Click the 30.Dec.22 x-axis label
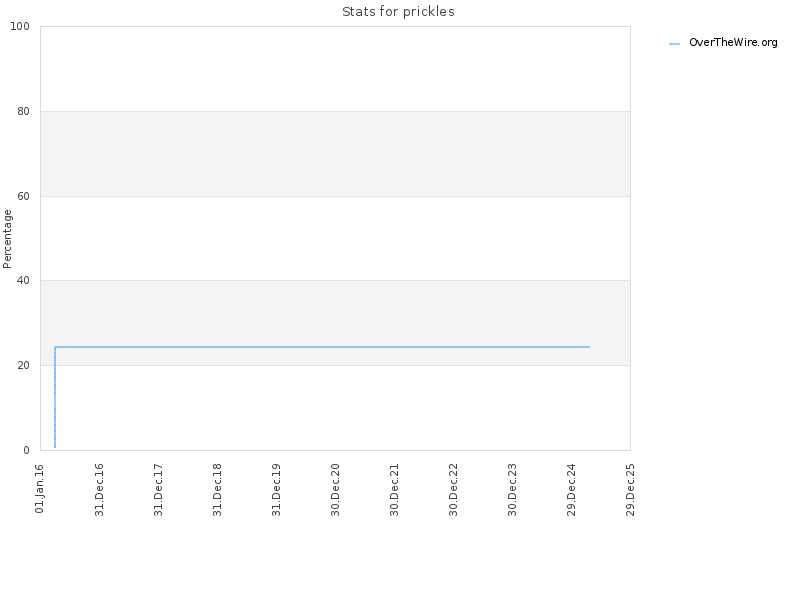 click(454, 489)
